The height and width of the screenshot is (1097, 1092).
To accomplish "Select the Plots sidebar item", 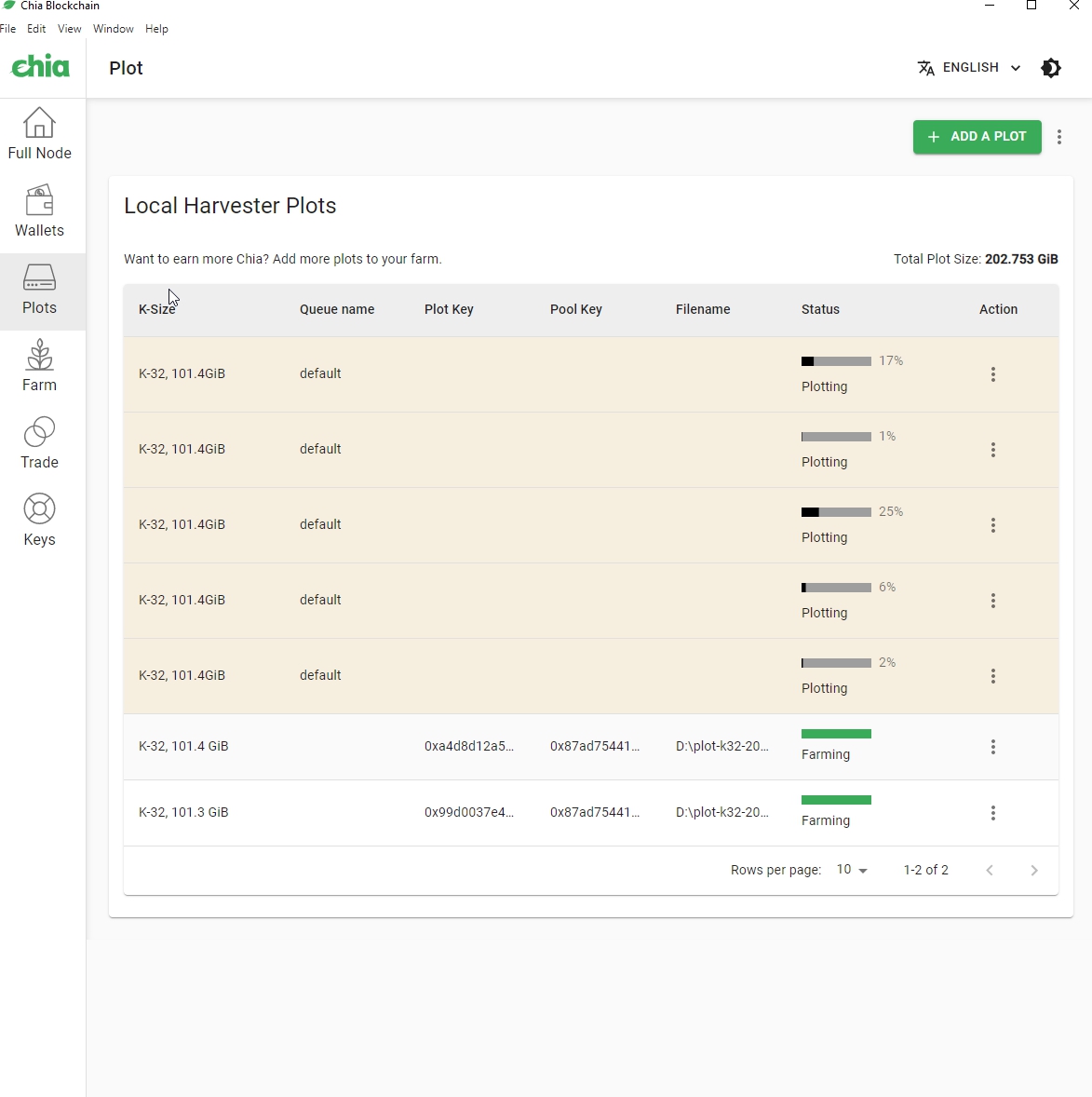I will coord(40,291).
